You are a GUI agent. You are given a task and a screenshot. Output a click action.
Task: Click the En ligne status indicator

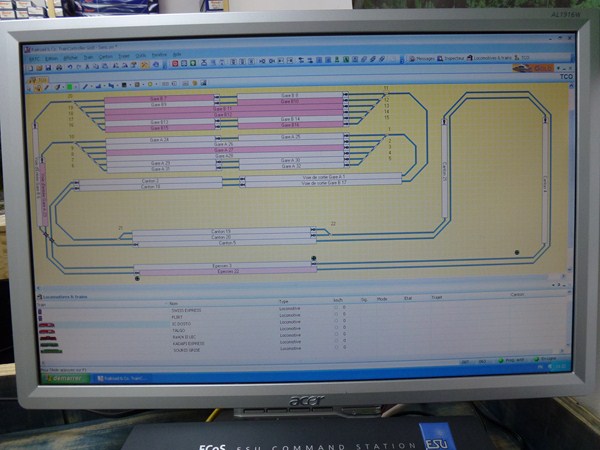(x=545, y=359)
